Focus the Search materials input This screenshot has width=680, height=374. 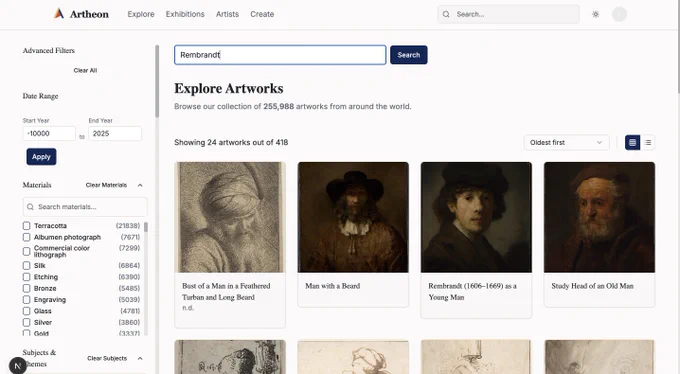(x=85, y=207)
